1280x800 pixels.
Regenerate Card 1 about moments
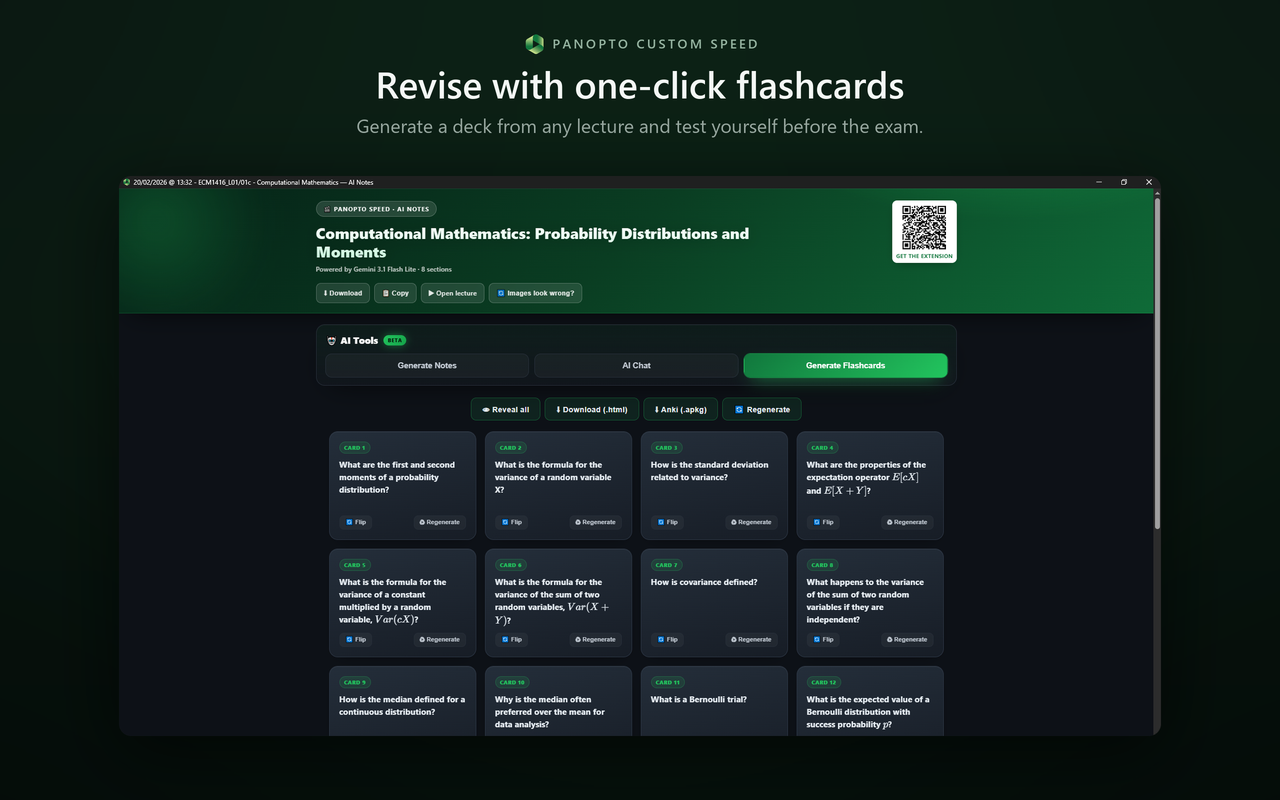(440, 522)
